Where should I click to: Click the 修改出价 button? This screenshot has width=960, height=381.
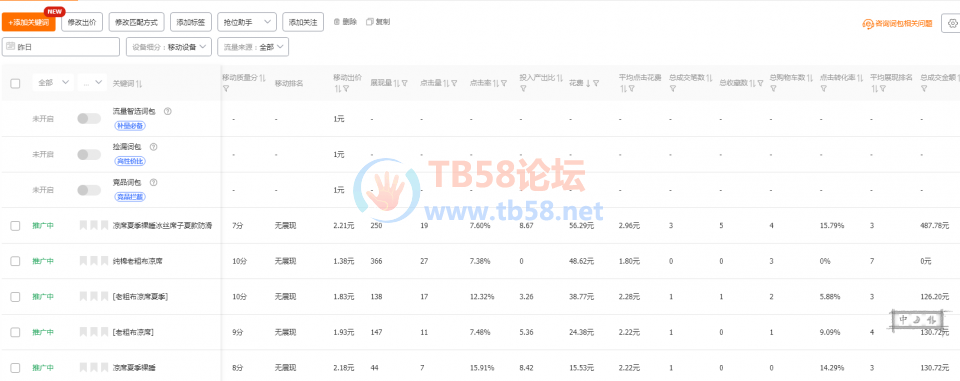[82, 22]
